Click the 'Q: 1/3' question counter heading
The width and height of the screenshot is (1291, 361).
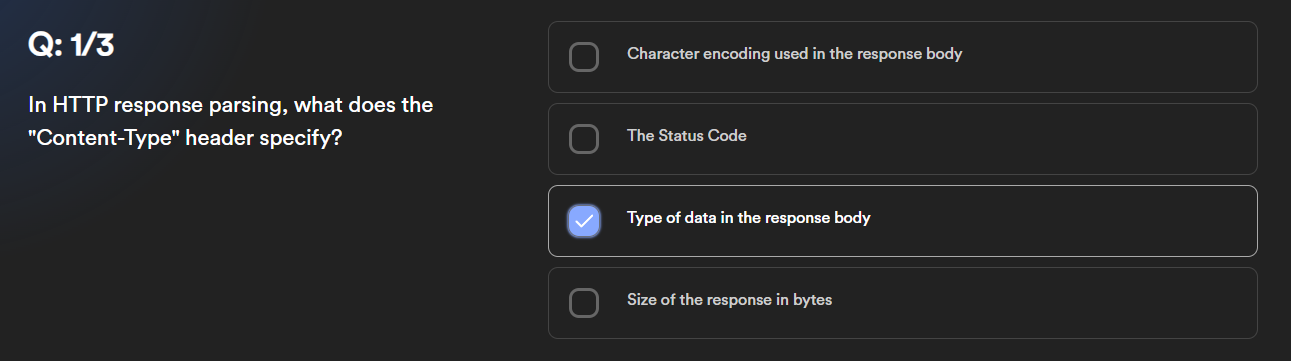coord(71,45)
